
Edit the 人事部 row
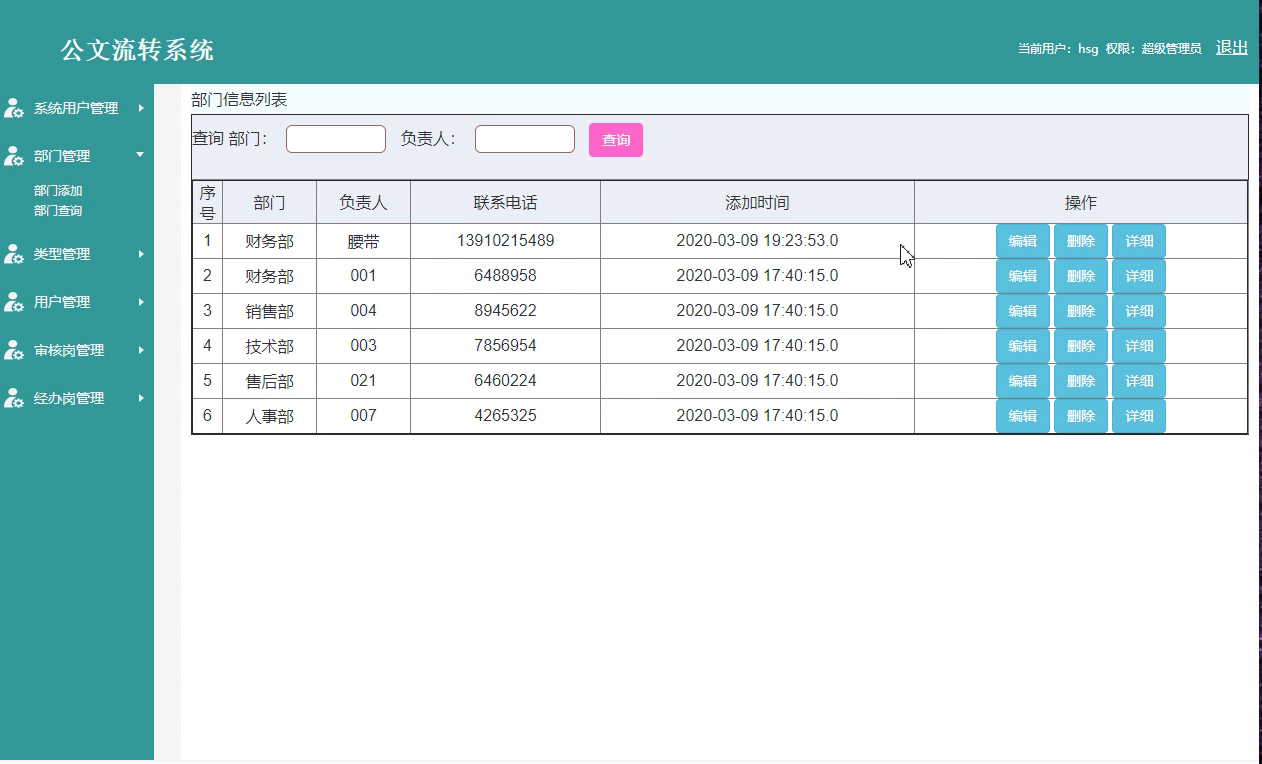(1023, 416)
